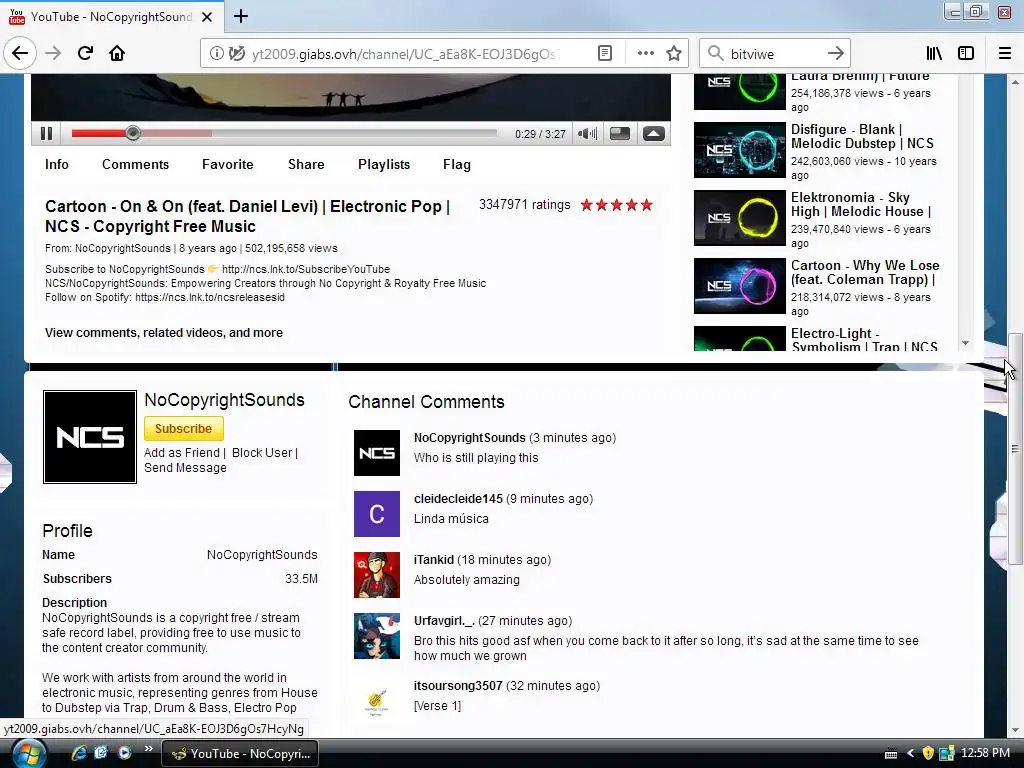Toggle reader view icon

[605, 54]
